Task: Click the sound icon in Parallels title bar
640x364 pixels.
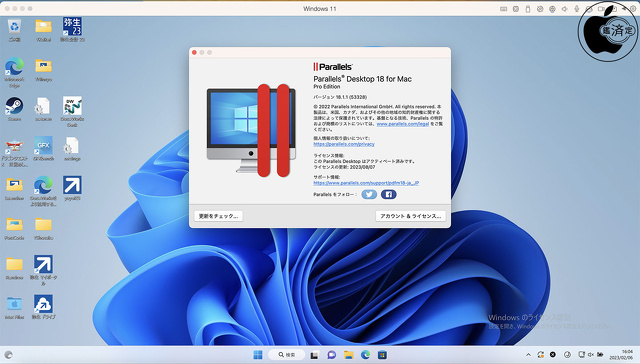Action: (x=564, y=9)
